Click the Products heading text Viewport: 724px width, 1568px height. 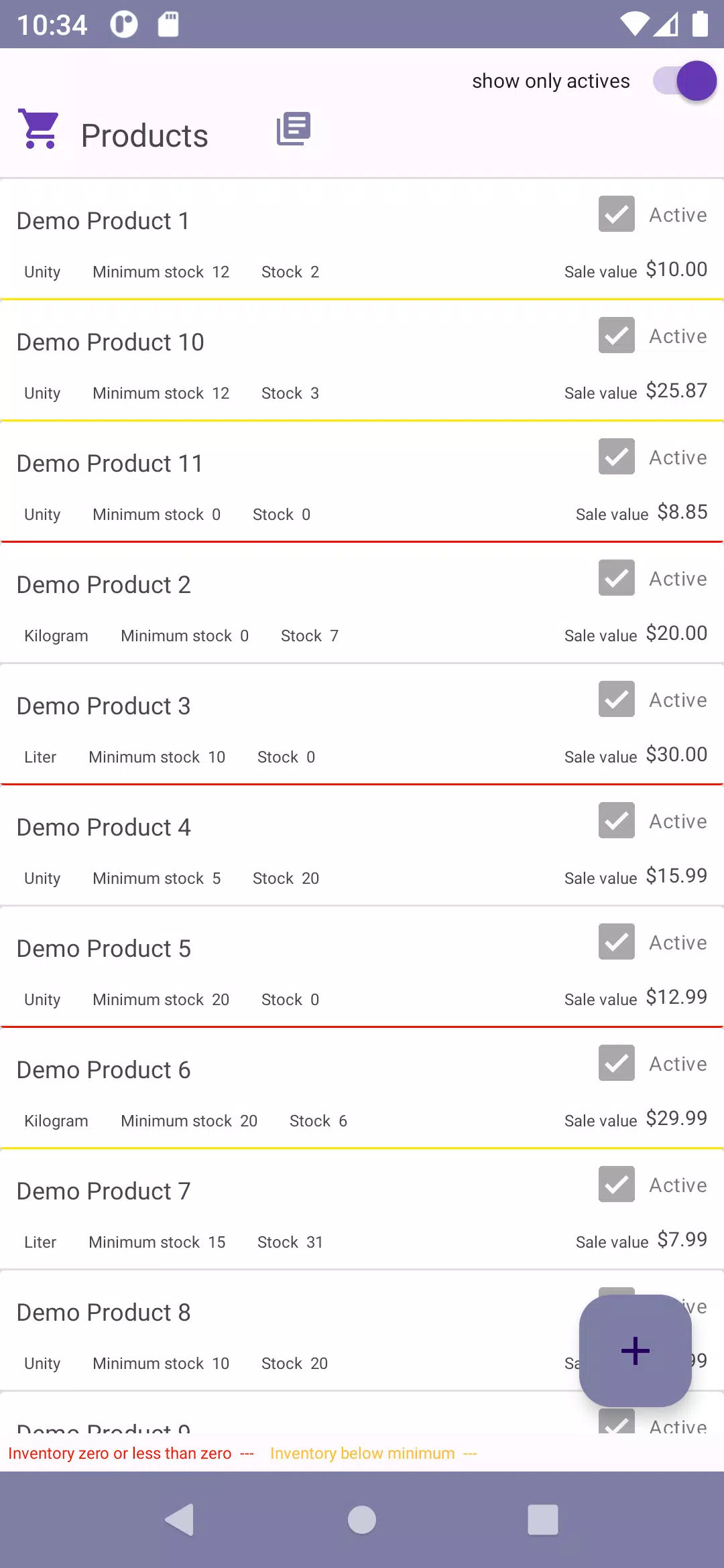click(x=144, y=136)
